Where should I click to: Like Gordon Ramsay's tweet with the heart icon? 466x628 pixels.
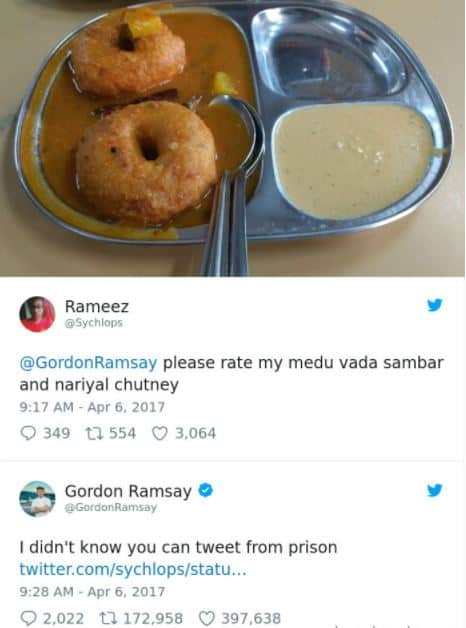[x=207, y=618]
